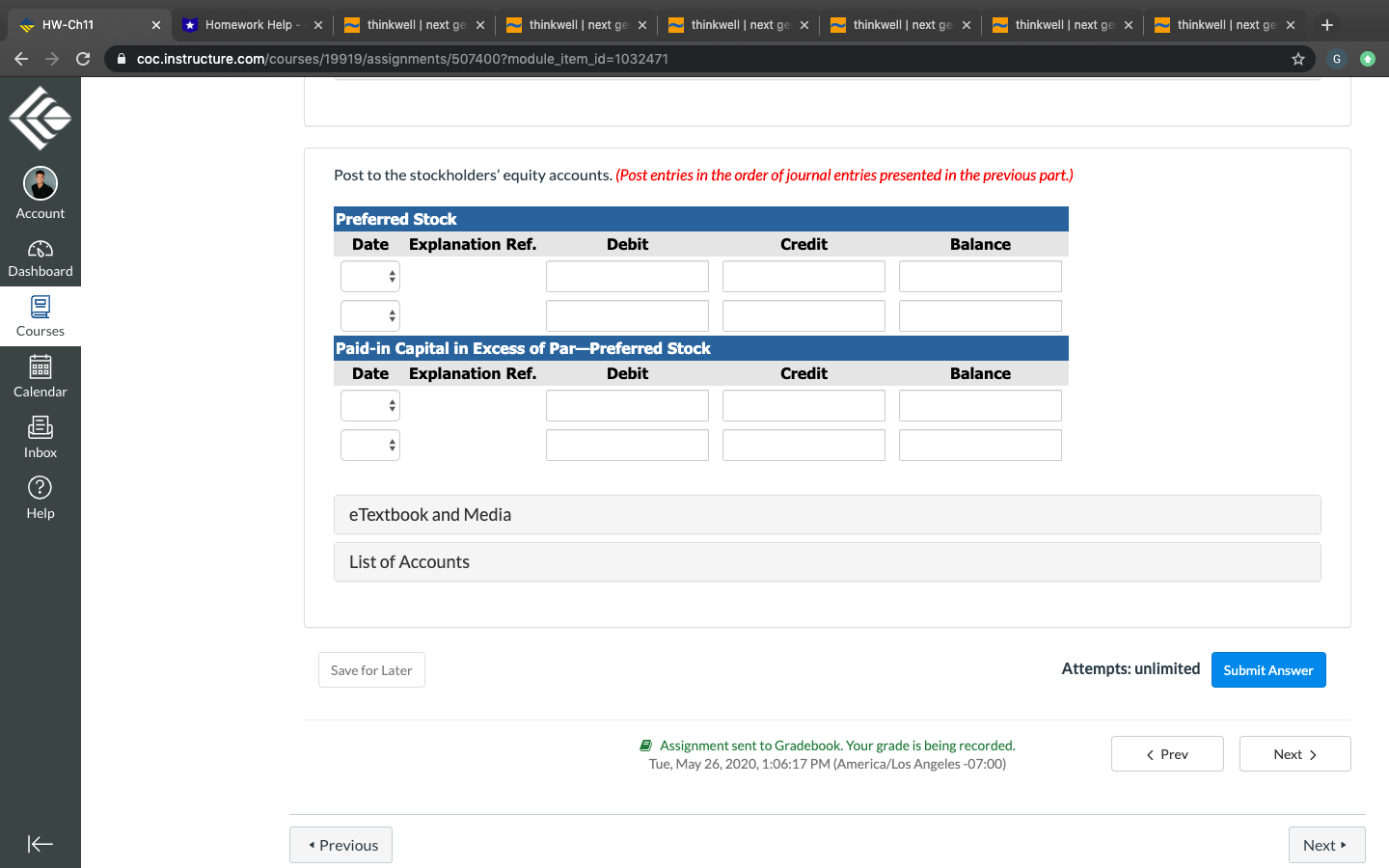Expand the eTextbook and Media section
This screenshot has width=1389, height=868.
coord(828,515)
